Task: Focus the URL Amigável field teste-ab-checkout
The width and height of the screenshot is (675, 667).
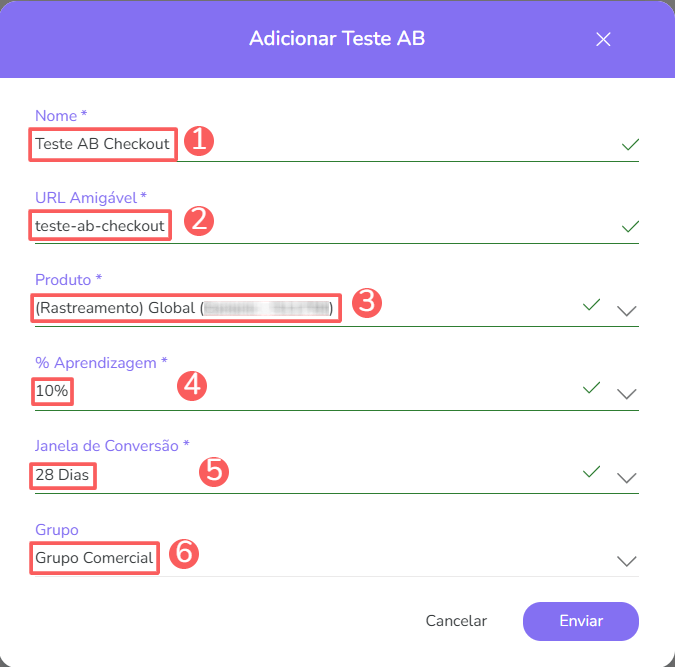Action: (x=100, y=226)
